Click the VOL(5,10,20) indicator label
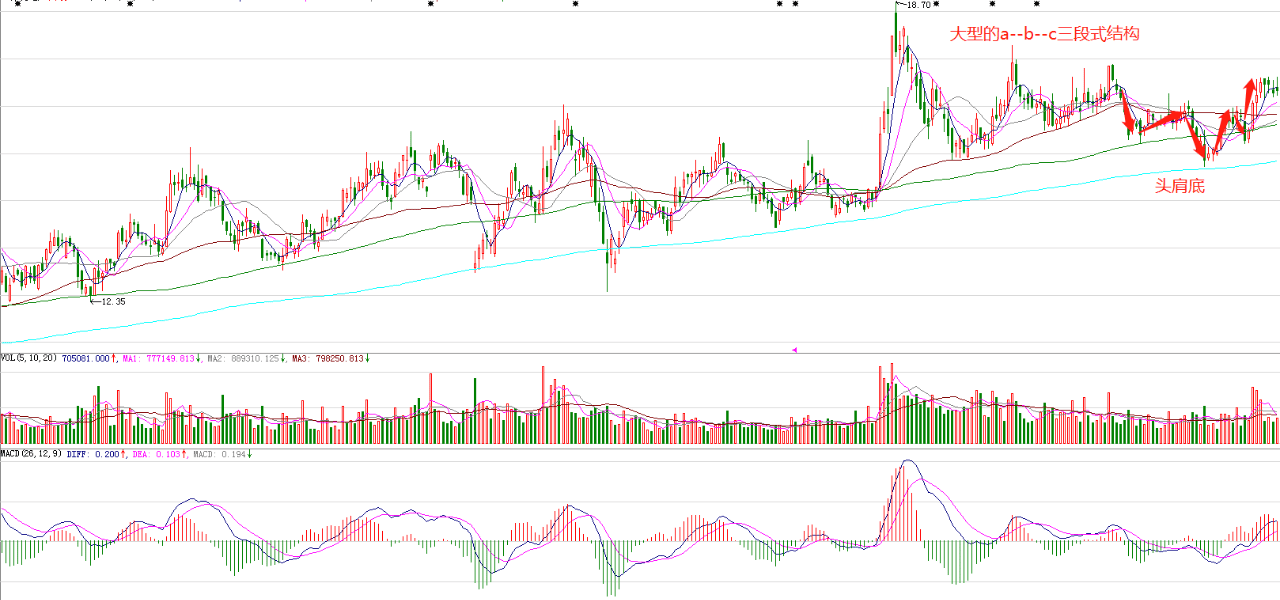 coord(29,358)
